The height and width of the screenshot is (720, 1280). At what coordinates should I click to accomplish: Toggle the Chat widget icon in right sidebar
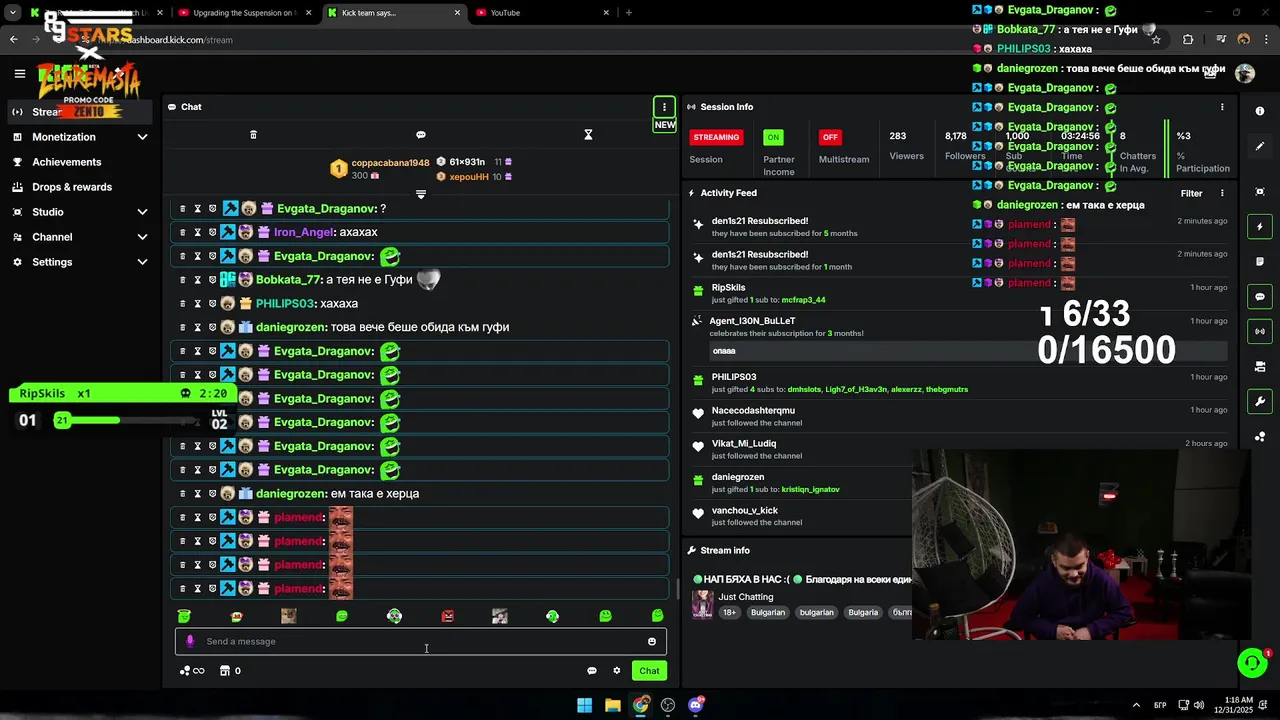coord(1260,297)
